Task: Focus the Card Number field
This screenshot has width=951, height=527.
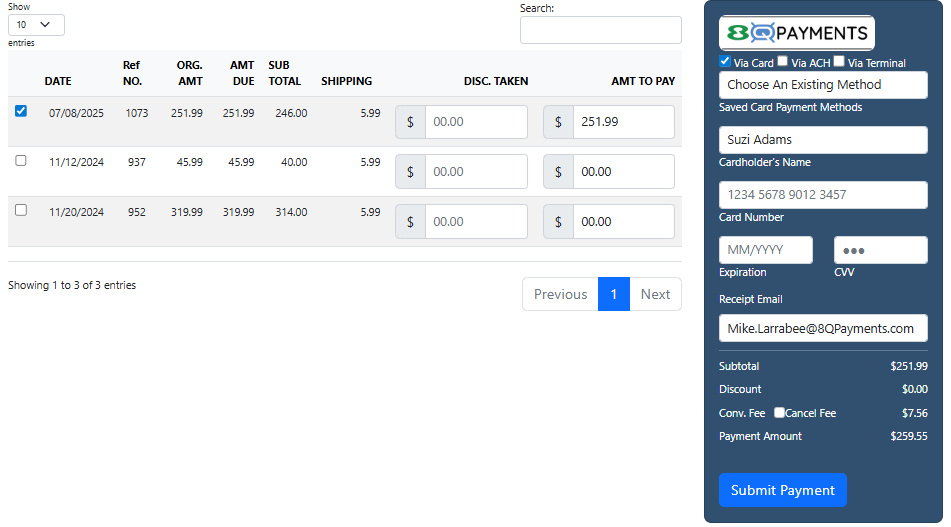Action: (x=823, y=195)
